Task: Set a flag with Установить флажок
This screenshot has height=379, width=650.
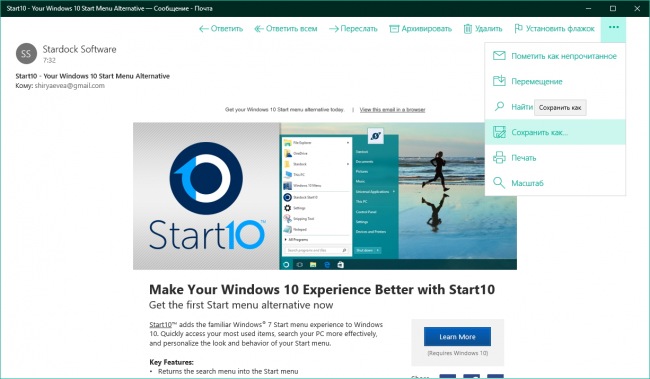Action: click(554, 29)
